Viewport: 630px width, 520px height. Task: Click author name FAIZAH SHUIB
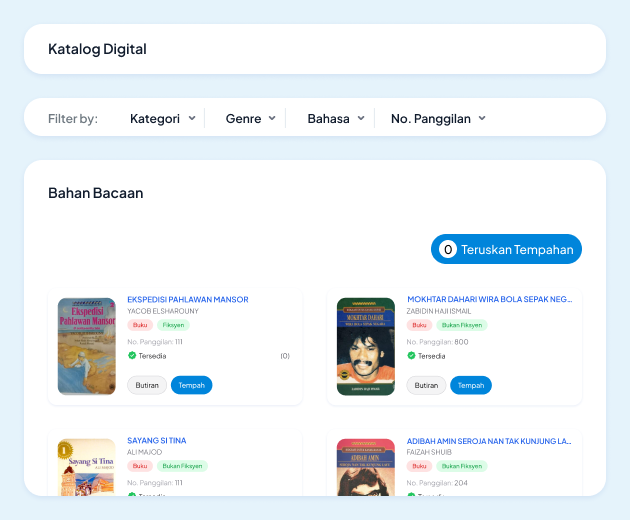[429, 452]
